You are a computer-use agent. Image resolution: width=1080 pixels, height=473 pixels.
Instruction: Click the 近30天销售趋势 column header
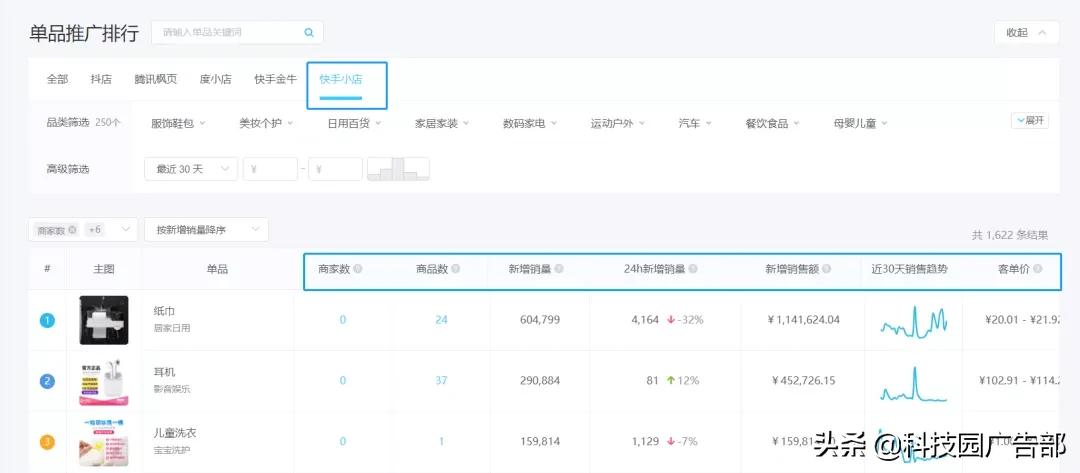(x=909, y=269)
